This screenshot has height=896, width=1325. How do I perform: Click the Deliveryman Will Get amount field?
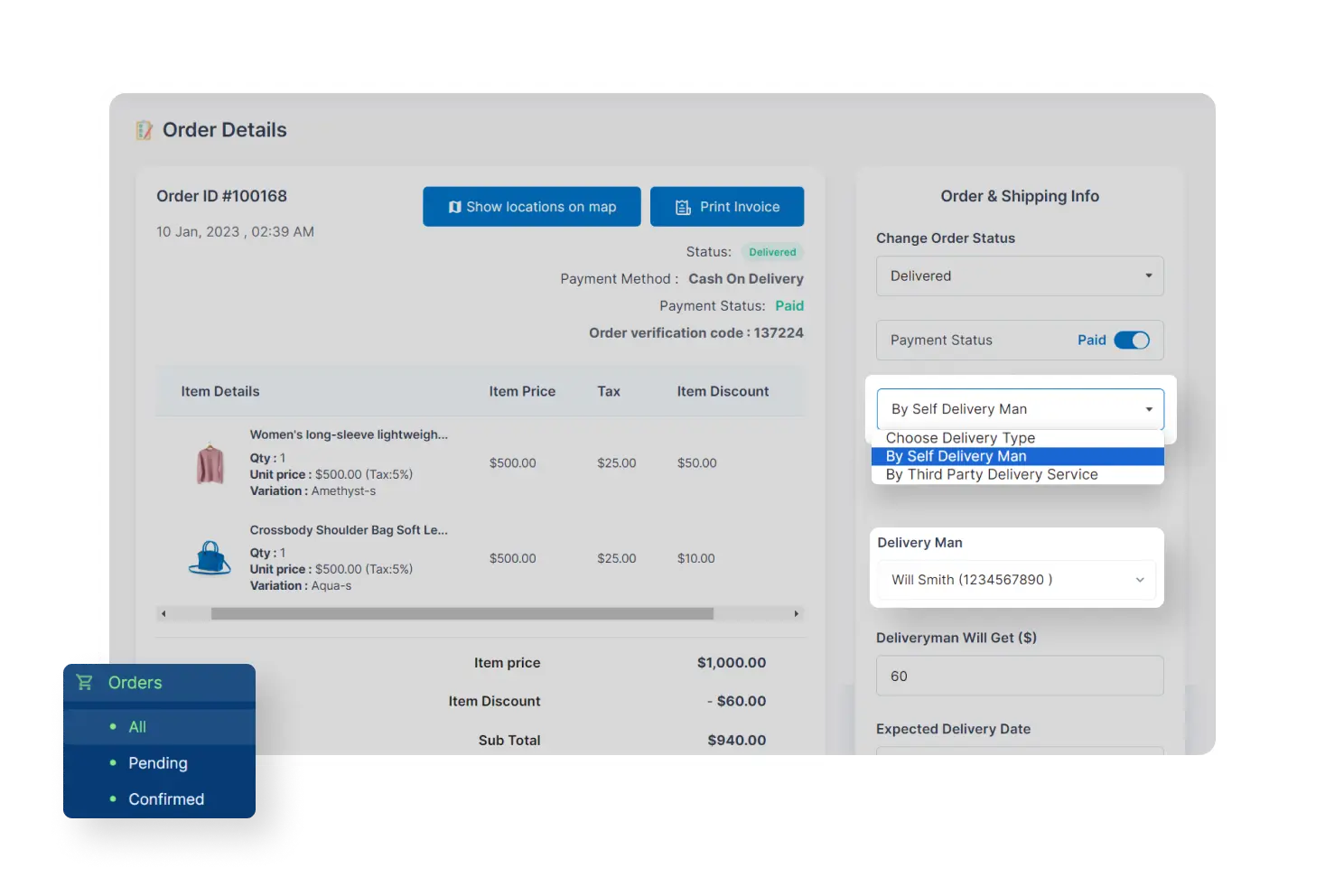click(x=1019, y=675)
